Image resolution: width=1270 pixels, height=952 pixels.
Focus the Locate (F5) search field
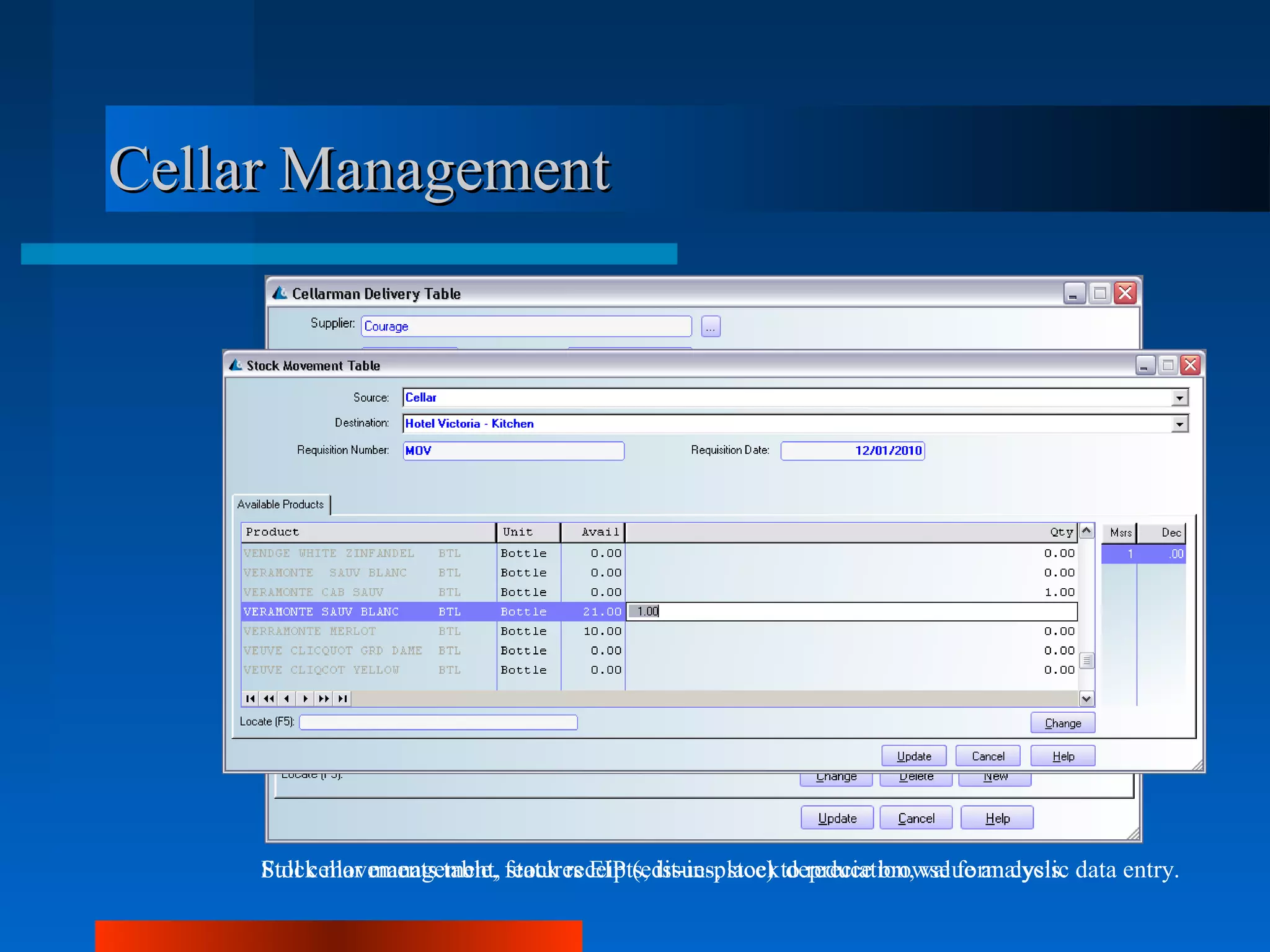click(438, 722)
